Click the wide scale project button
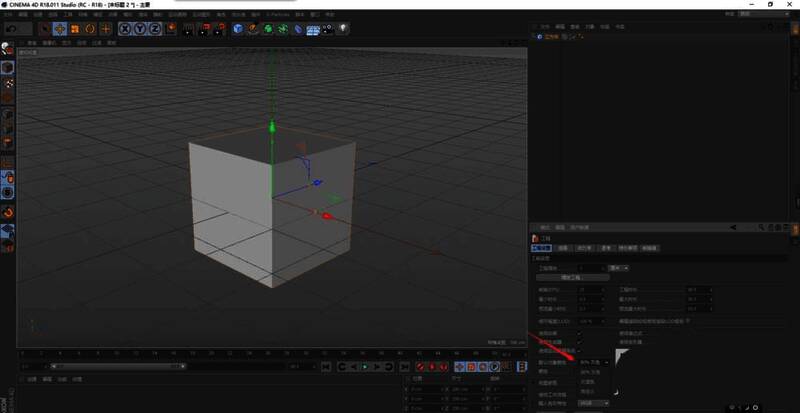 [572, 277]
